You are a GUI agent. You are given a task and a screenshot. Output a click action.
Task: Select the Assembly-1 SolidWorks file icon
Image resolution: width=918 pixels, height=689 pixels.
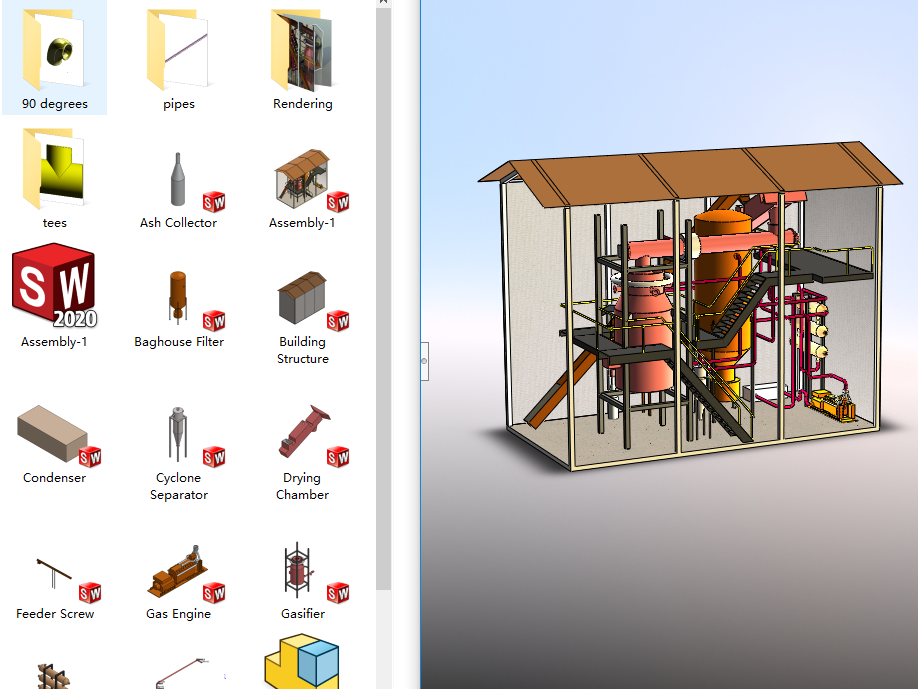tap(55, 290)
